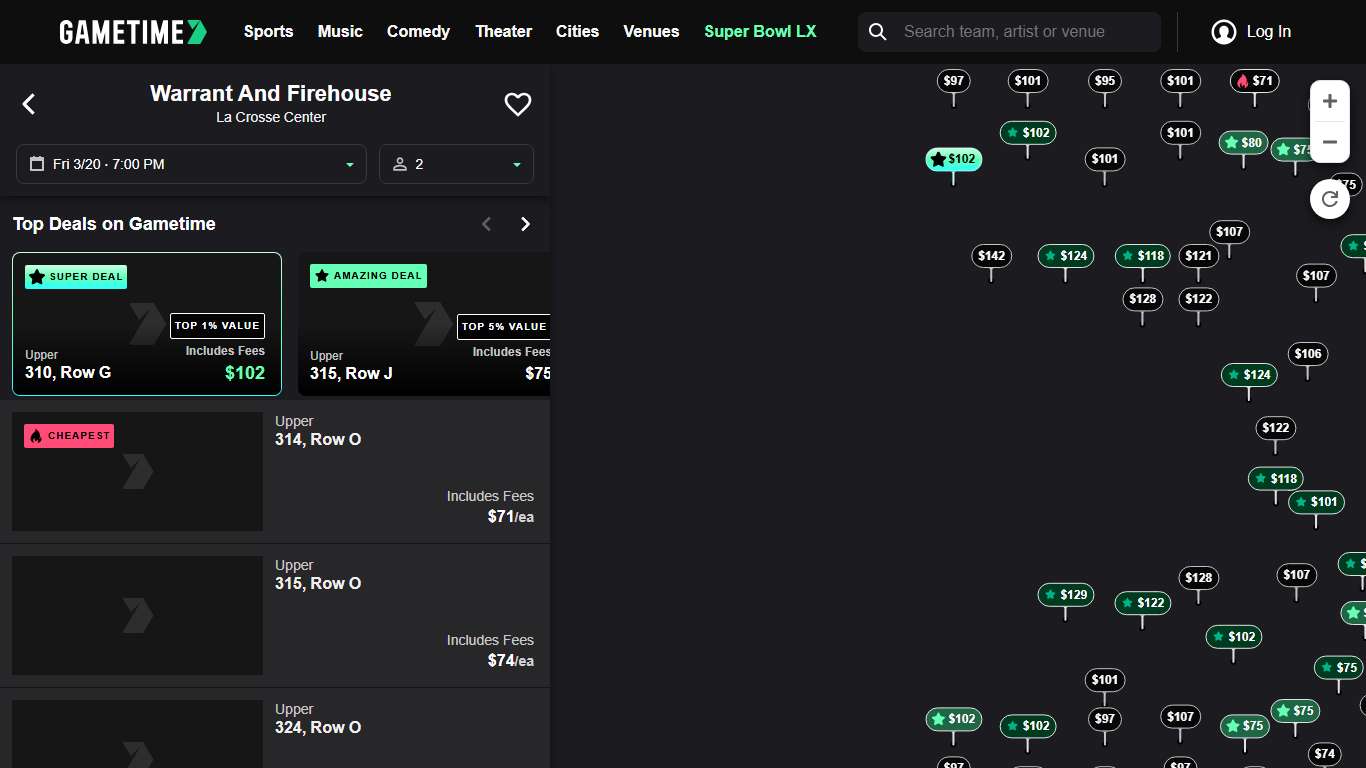Viewport: 1366px width, 768px height.
Task: Zoom in on the seat map
Action: (x=1329, y=101)
